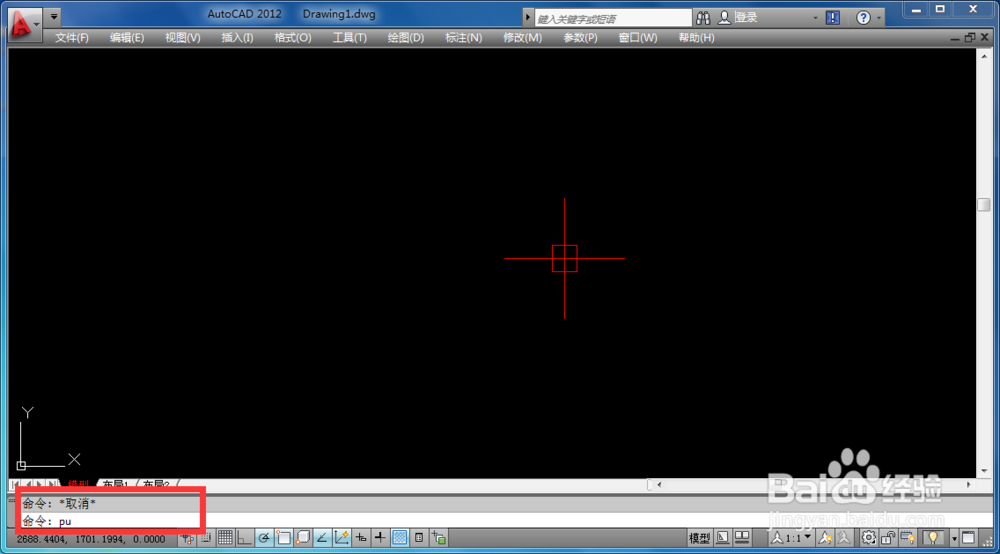Click the last-tab navigation arrow
The height and width of the screenshot is (554, 1000).
coord(52,485)
